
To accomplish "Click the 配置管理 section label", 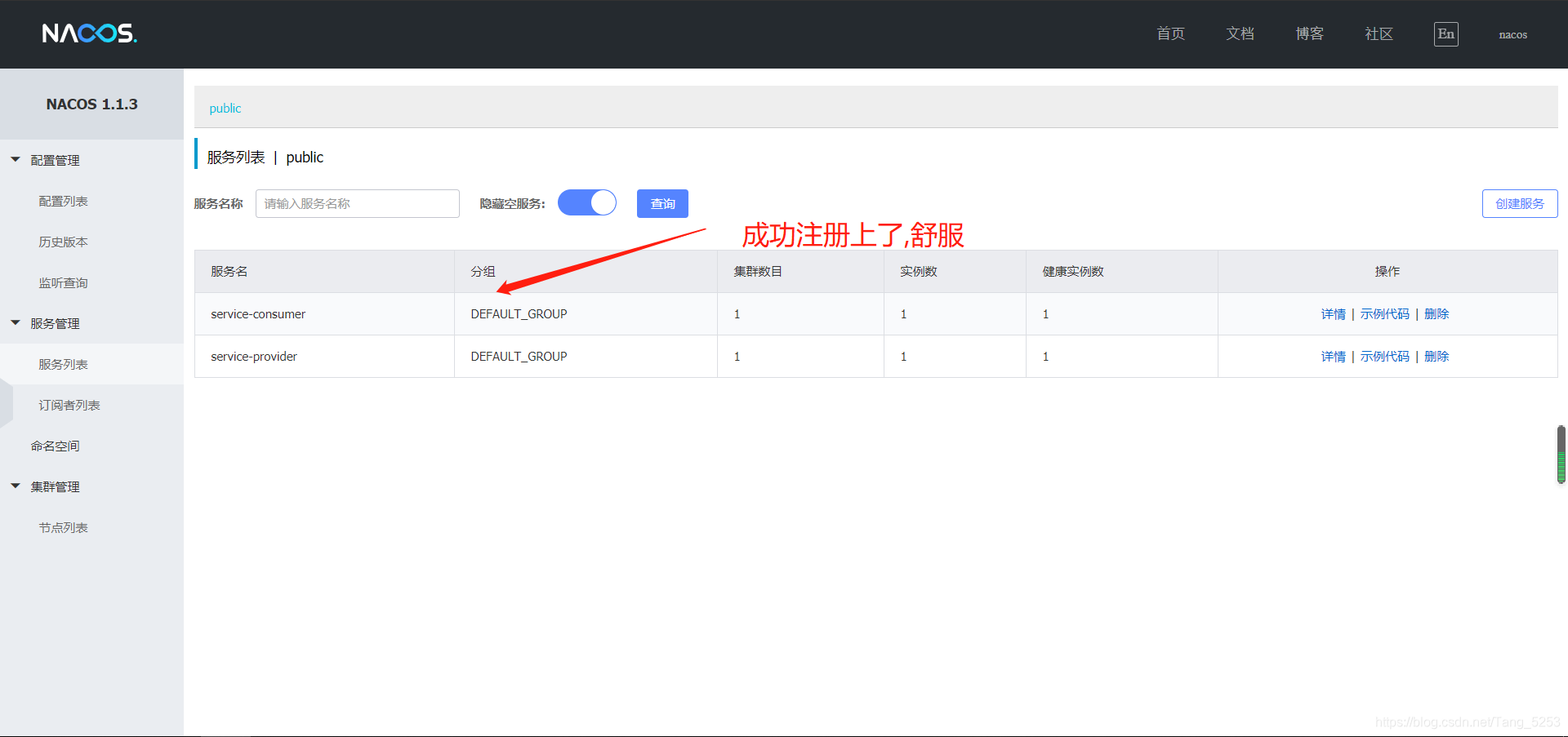I will point(55,160).
